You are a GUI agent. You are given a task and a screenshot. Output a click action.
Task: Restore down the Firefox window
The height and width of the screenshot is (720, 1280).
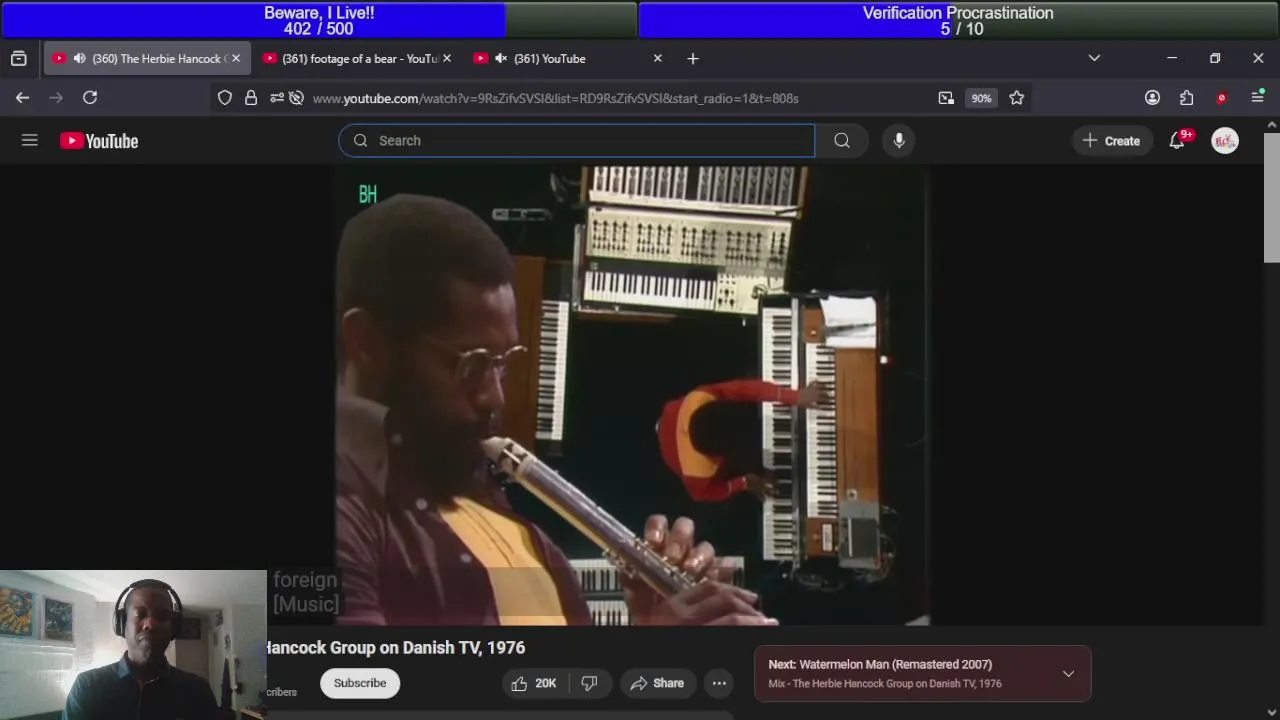(x=1215, y=58)
